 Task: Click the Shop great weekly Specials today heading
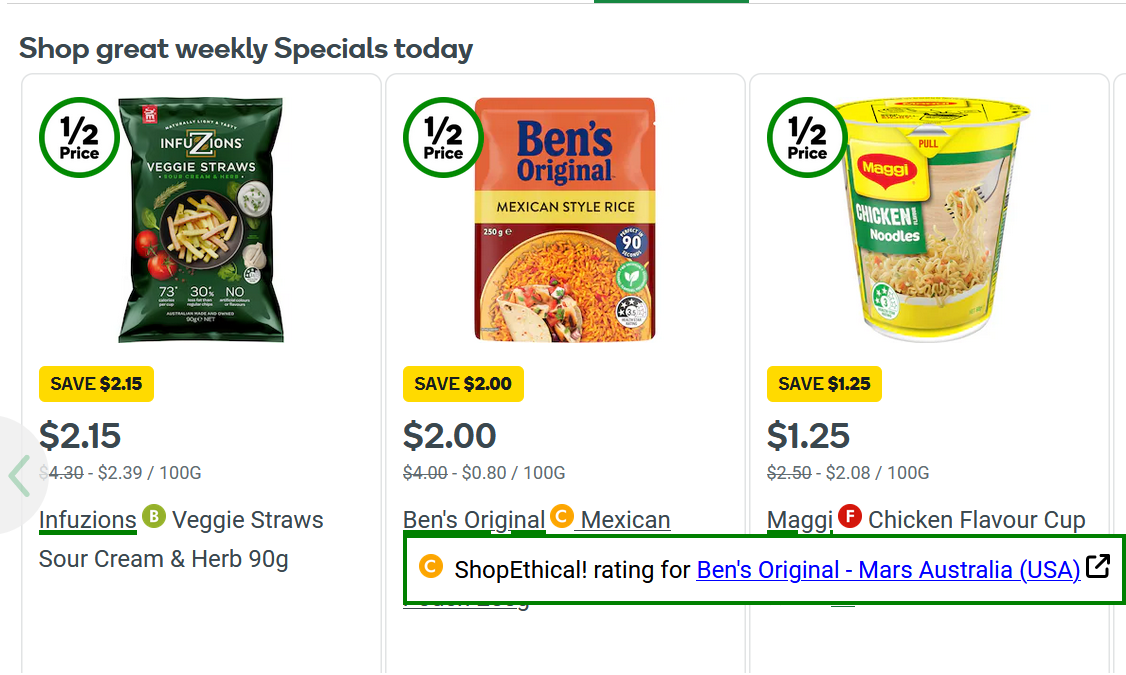[246, 48]
